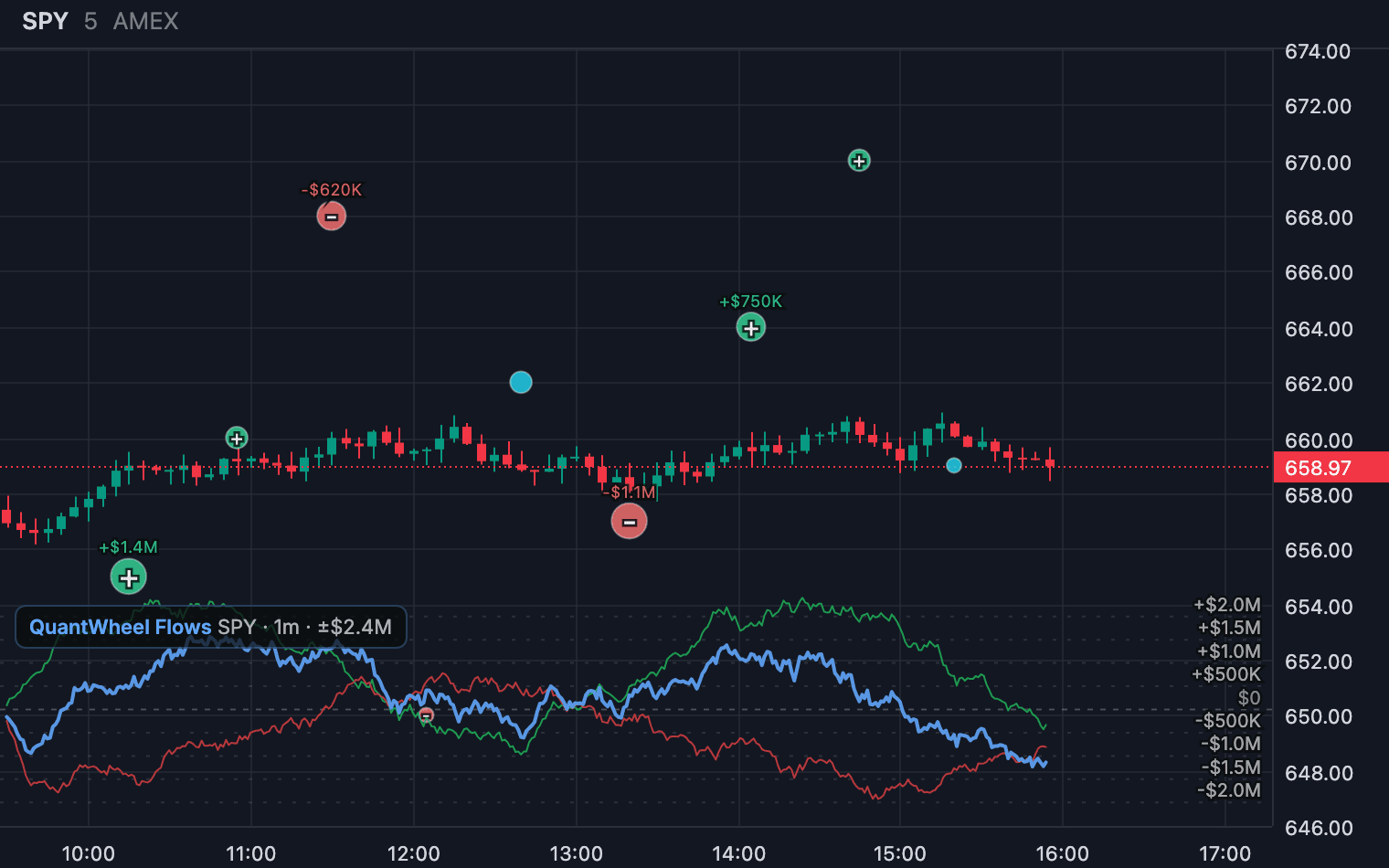Change the 5 minute interval
The width and height of the screenshot is (1389, 868).
(x=90, y=21)
